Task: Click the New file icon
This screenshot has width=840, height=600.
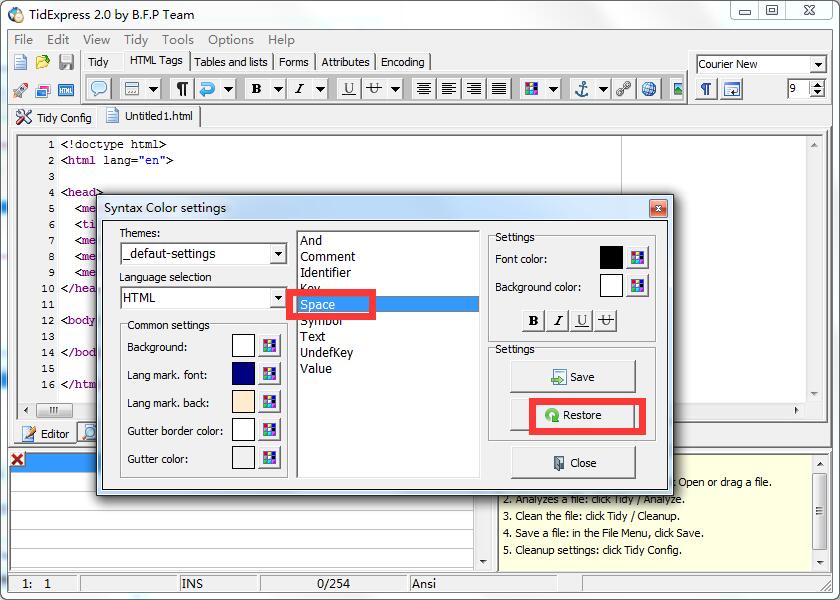Action: point(20,62)
